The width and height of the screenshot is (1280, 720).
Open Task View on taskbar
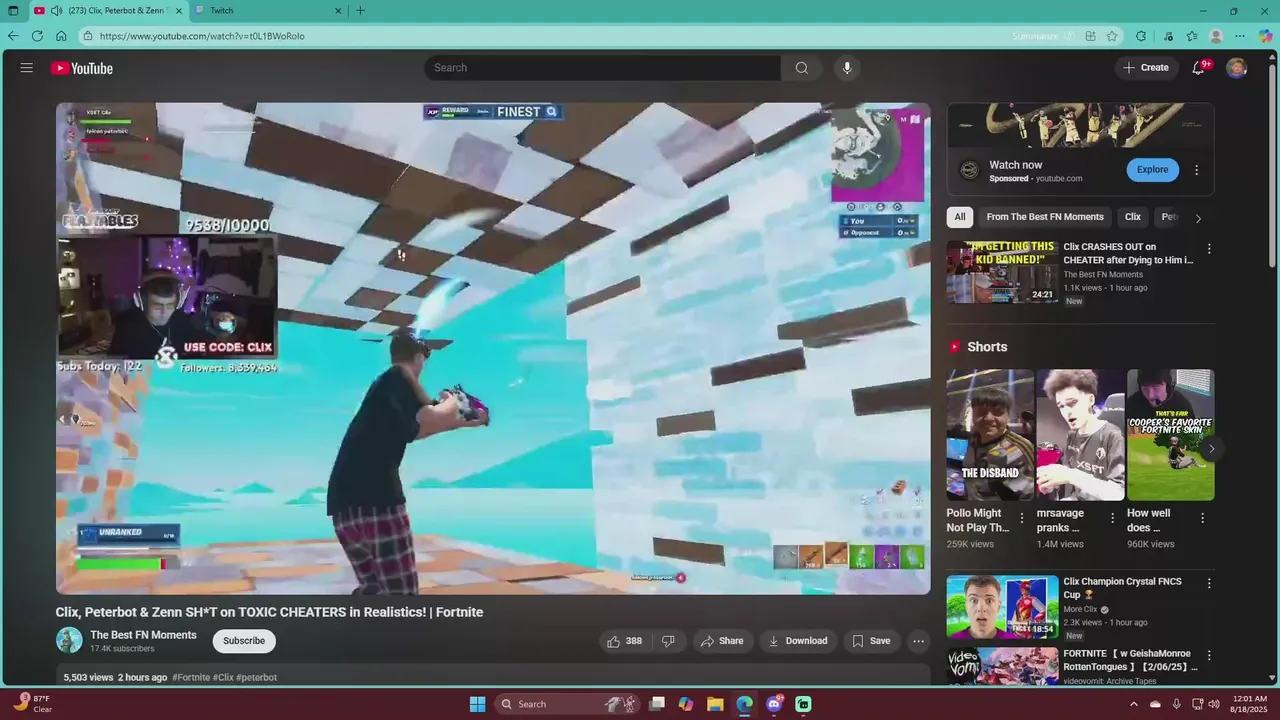click(657, 704)
